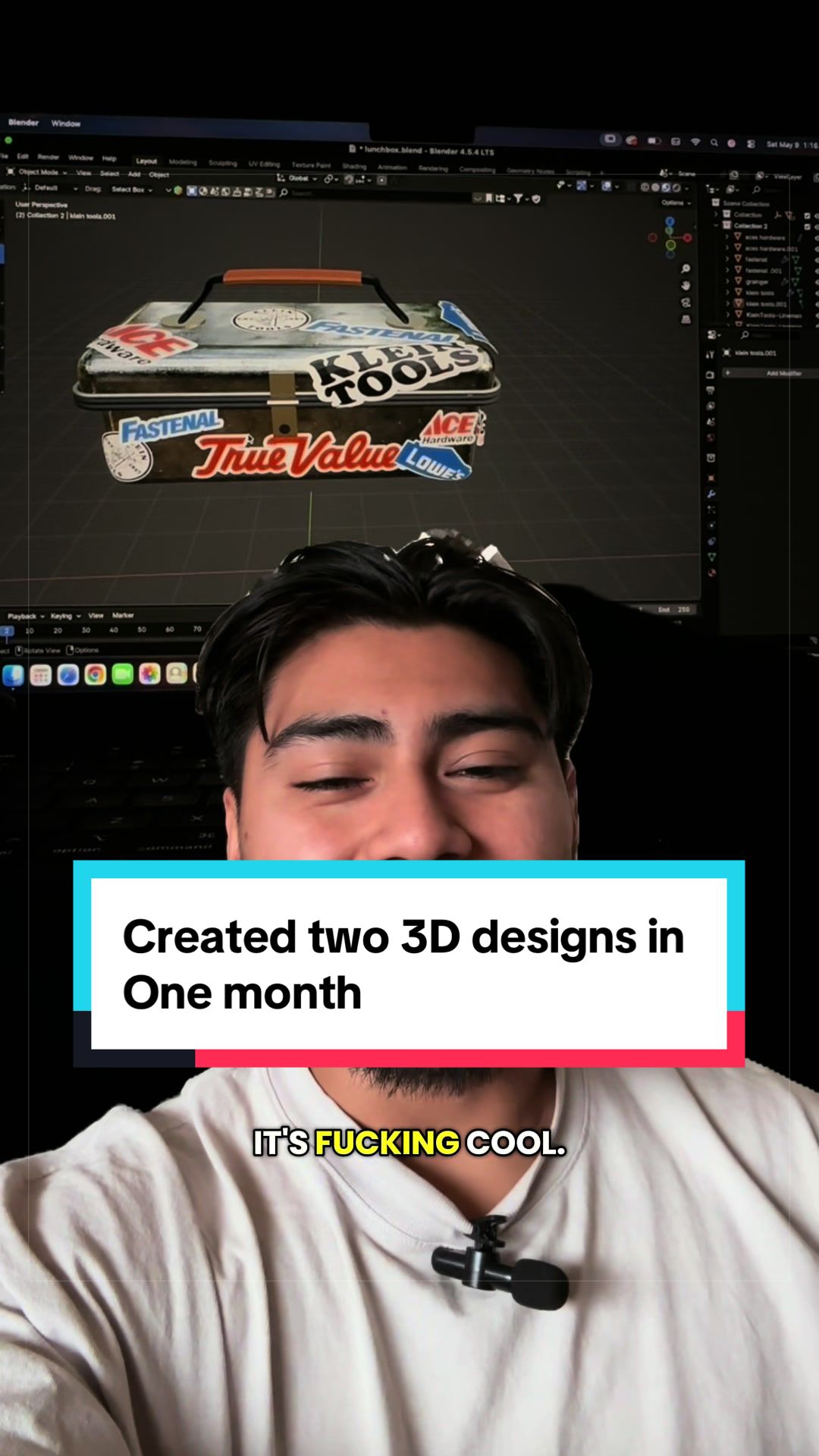Collapse Collection 2 in the outliner
The image size is (819, 1456).
click(716, 226)
